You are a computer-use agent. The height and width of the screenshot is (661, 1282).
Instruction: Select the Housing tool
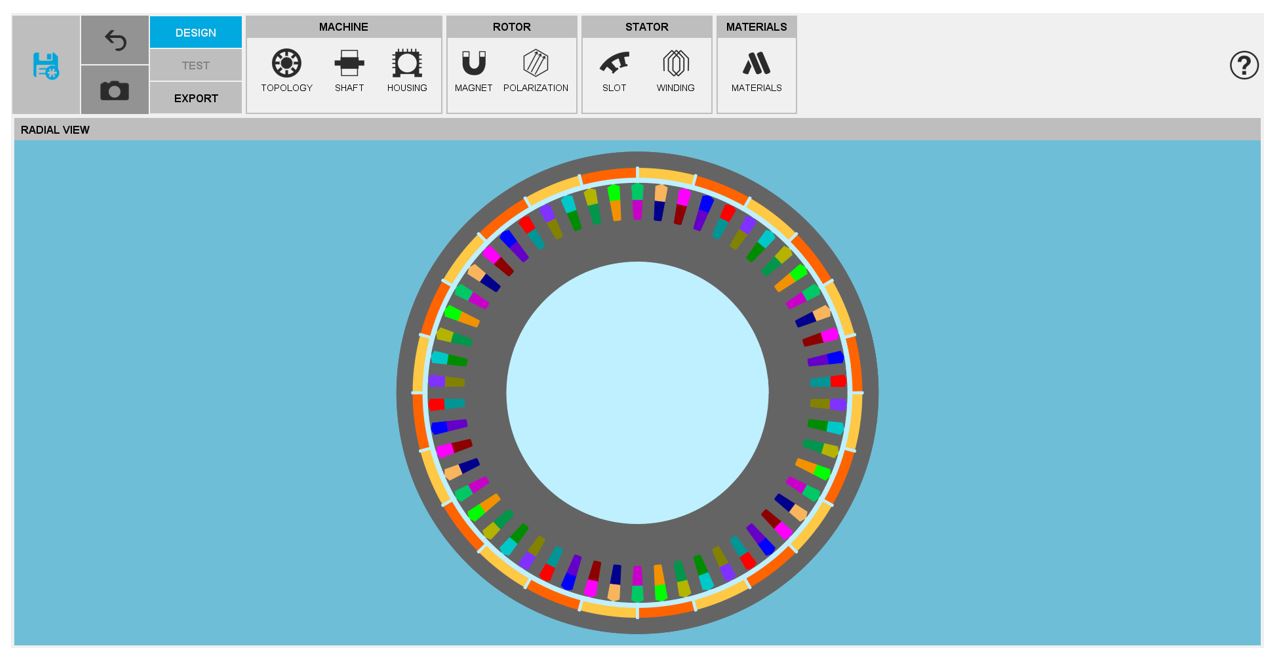click(407, 71)
